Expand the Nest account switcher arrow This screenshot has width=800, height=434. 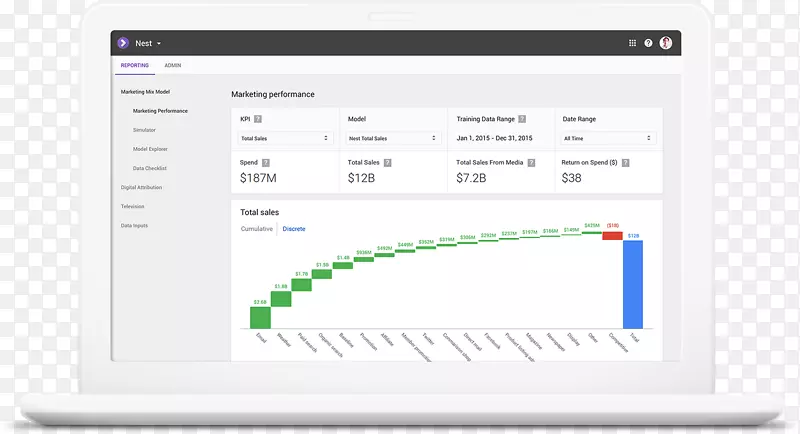[x=159, y=44]
